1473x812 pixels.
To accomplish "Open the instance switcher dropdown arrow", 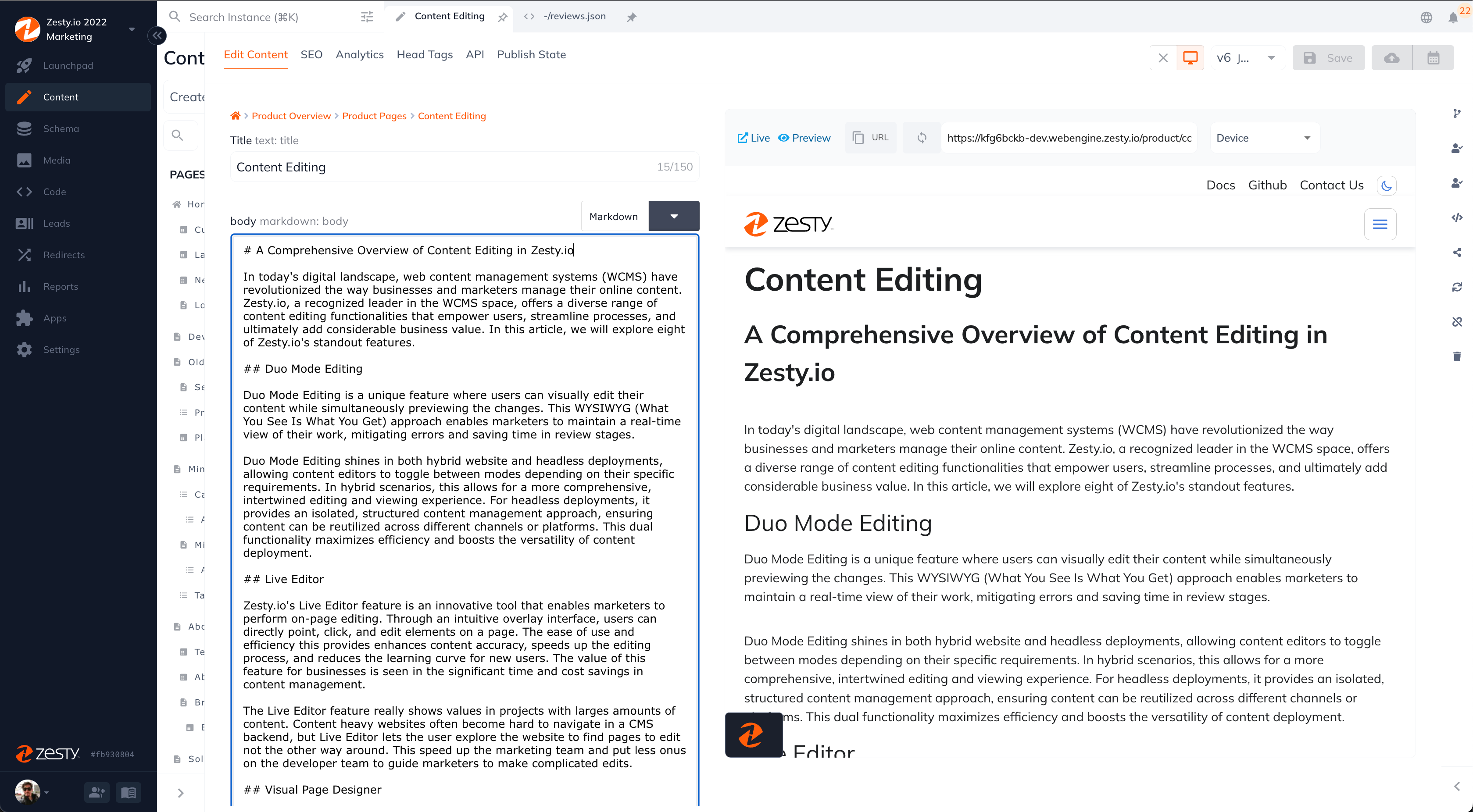I will pos(132,29).
